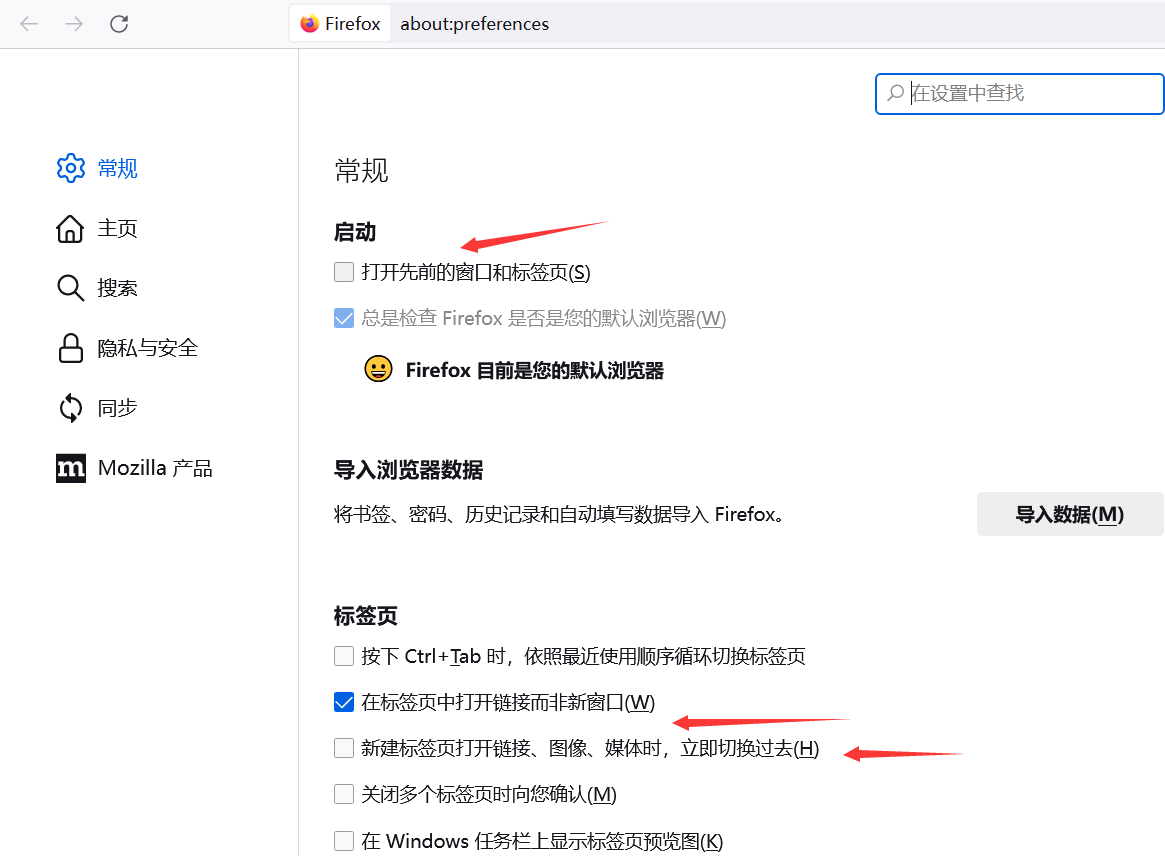Uncheck 在标签页中打开链接而非新窗口

point(344,702)
